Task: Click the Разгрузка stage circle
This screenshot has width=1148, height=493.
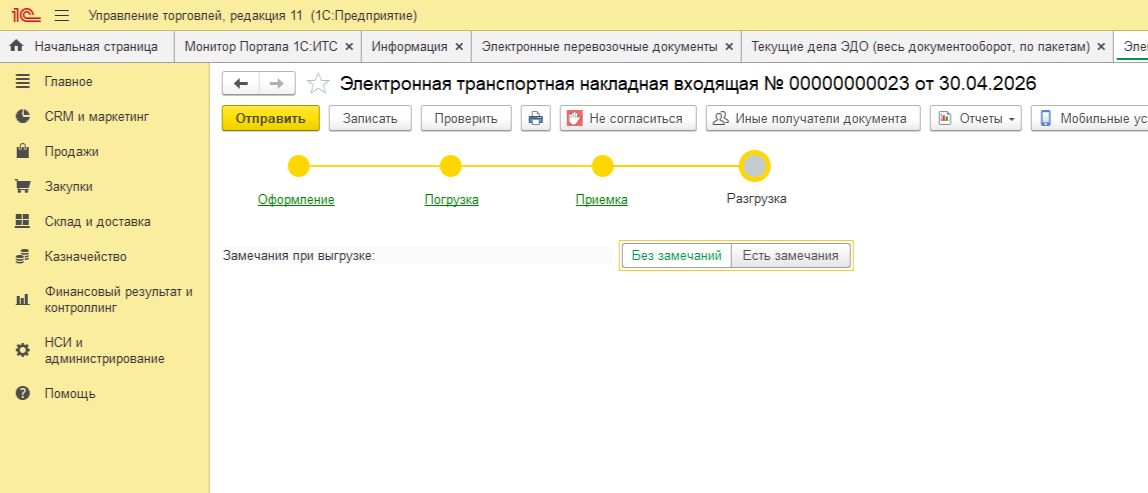Action: 755,166
